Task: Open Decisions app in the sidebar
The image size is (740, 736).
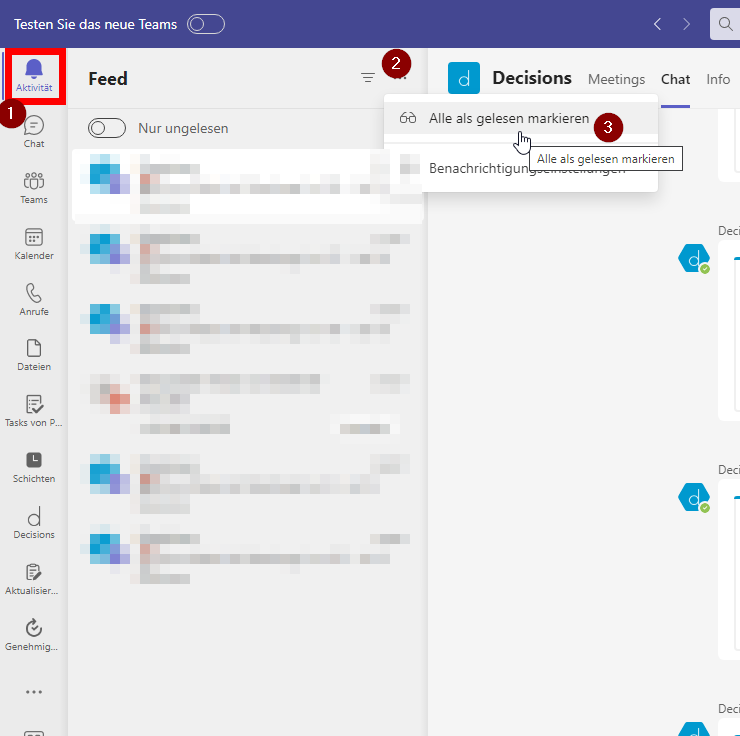Action: tap(34, 523)
